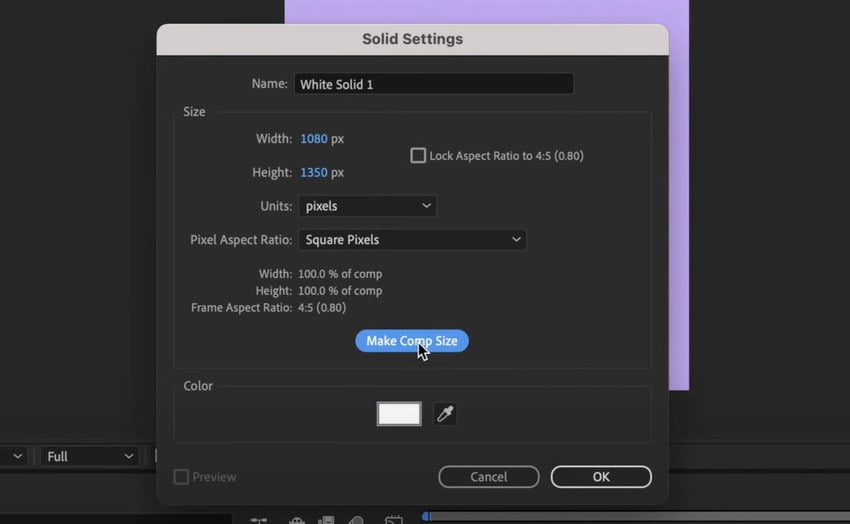Enable Lock Aspect Ratio to 4:5 checkbox

(418, 156)
